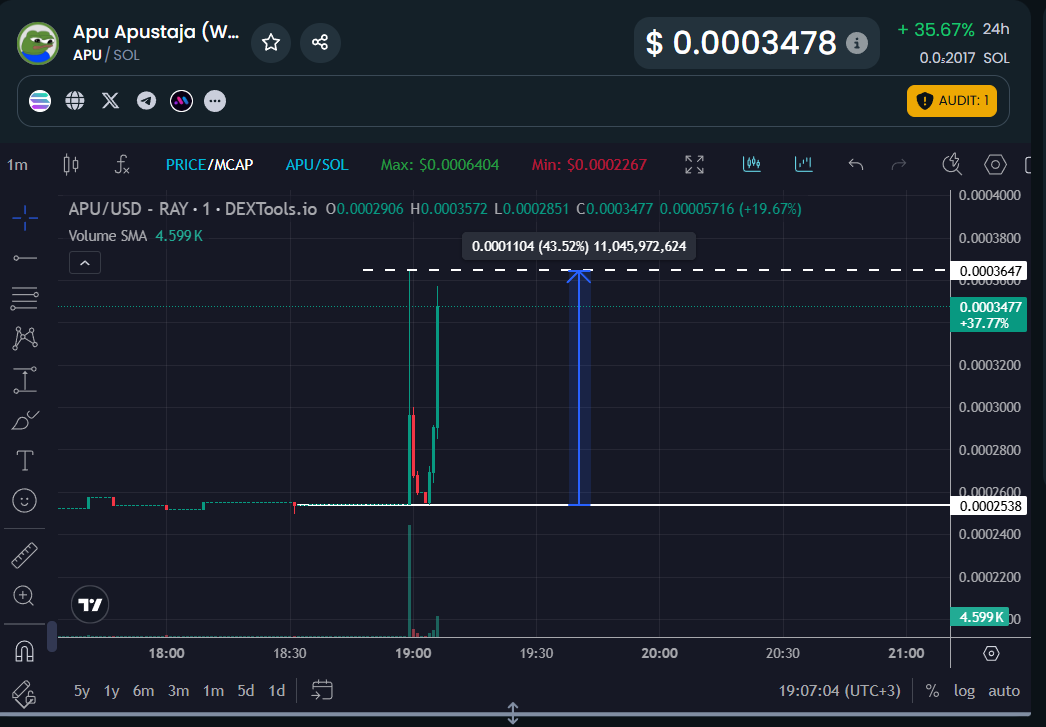The height and width of the screenshot is (727, 1046).
Task: Open the candlestick chart type dropdown
Action: coord(70,164)
